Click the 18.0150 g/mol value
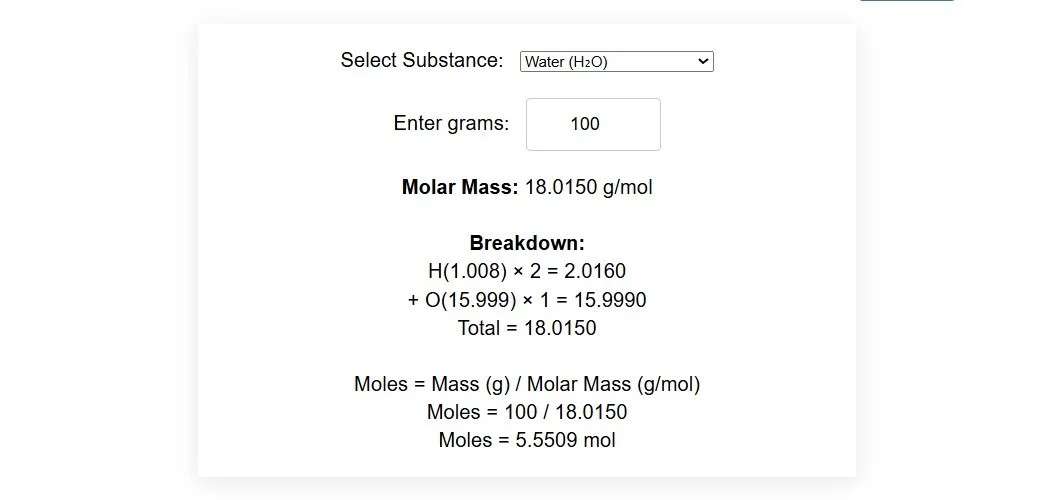The height and width of the screenshot is (500, 1050). (589, 187)
